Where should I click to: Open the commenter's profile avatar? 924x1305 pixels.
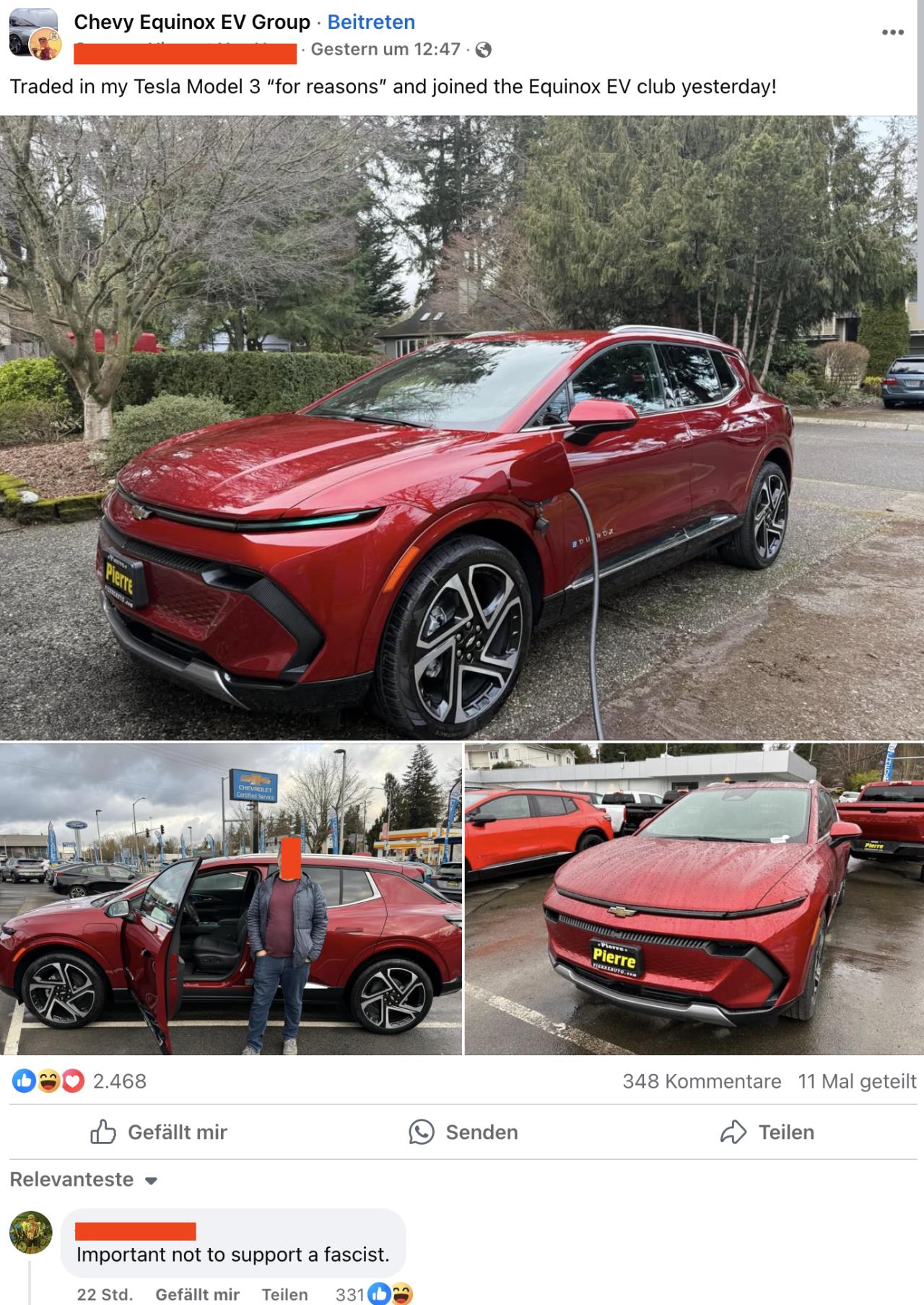click(31, 1232)
